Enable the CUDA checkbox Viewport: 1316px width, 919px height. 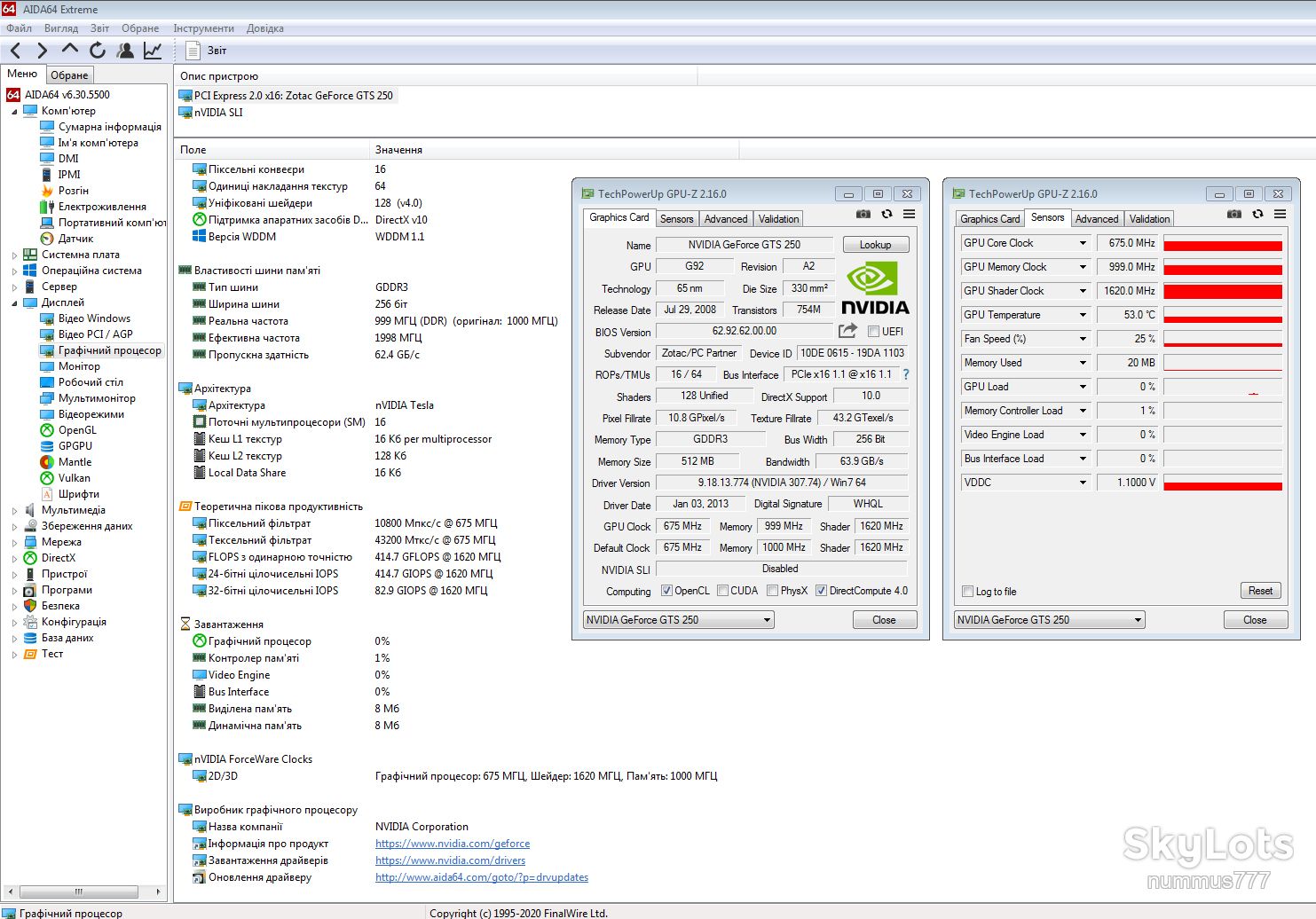point(723,591)
